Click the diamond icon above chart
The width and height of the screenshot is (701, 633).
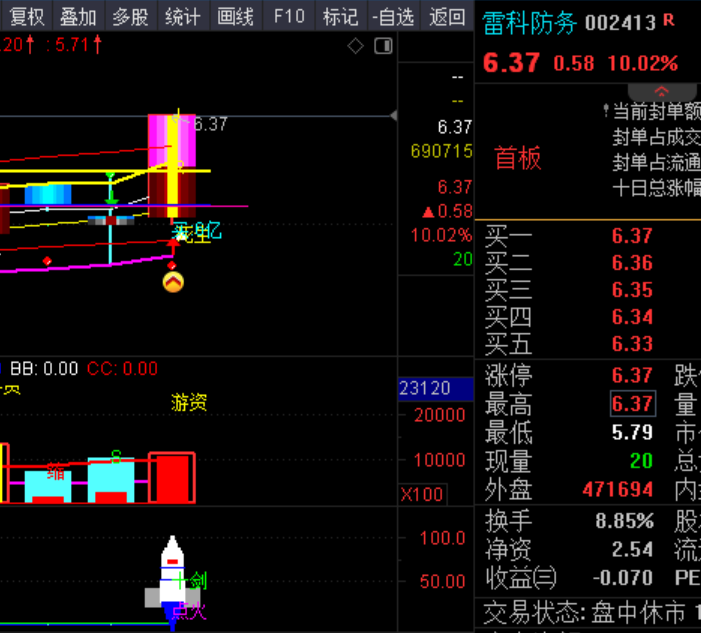355,46
